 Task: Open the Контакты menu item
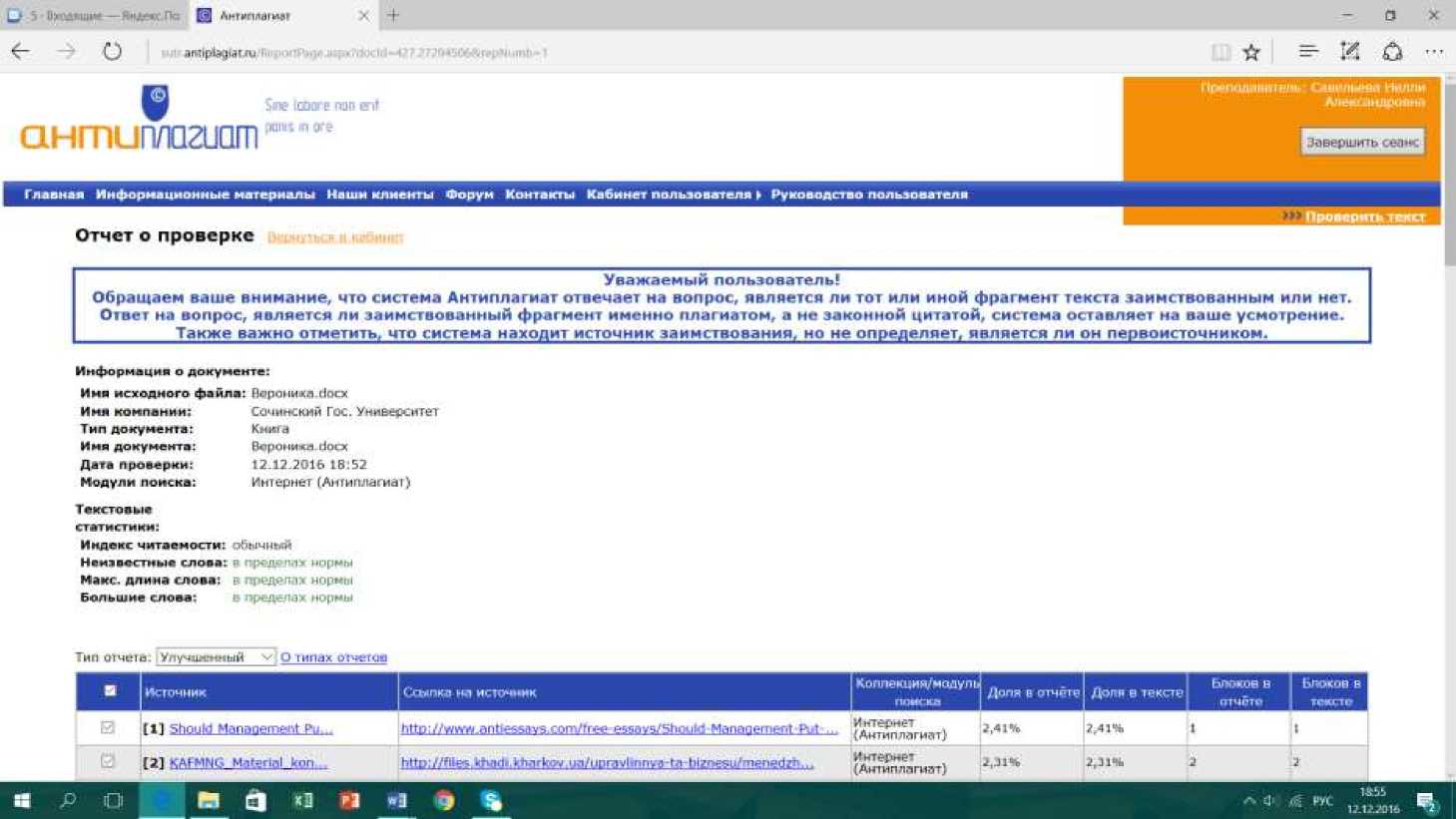tap(540, 195)
